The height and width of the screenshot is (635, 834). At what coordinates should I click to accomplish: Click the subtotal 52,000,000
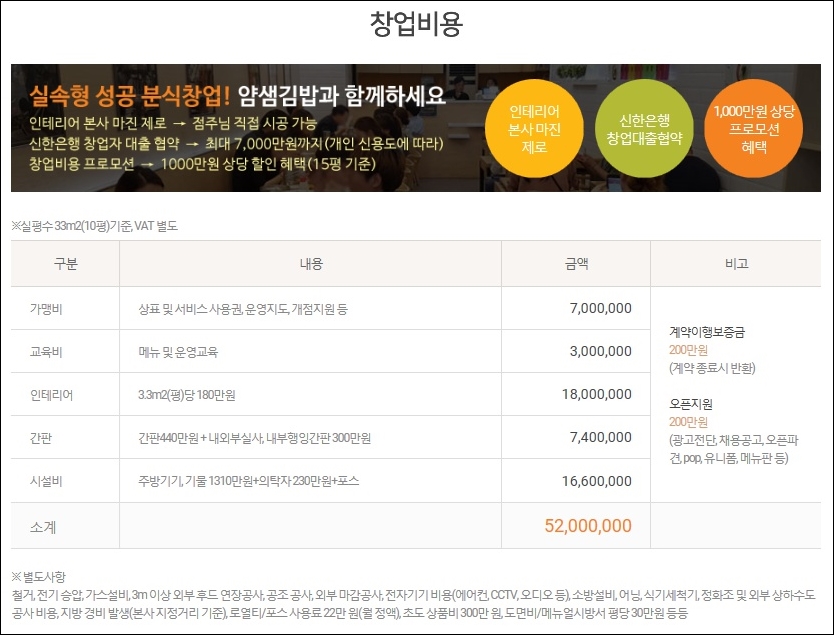pyautogui.click(x=588, y=526)
